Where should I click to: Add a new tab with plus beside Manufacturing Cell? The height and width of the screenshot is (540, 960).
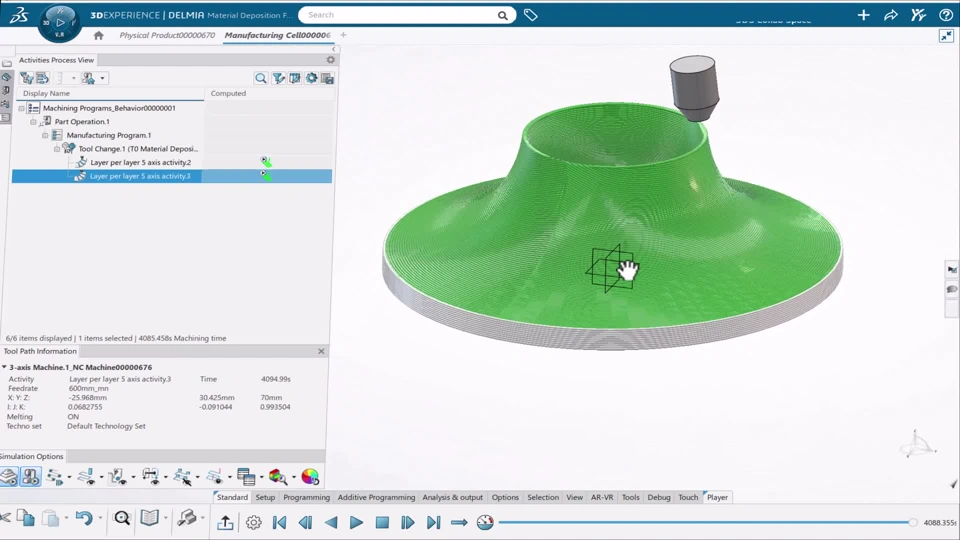tap(343, 35)
